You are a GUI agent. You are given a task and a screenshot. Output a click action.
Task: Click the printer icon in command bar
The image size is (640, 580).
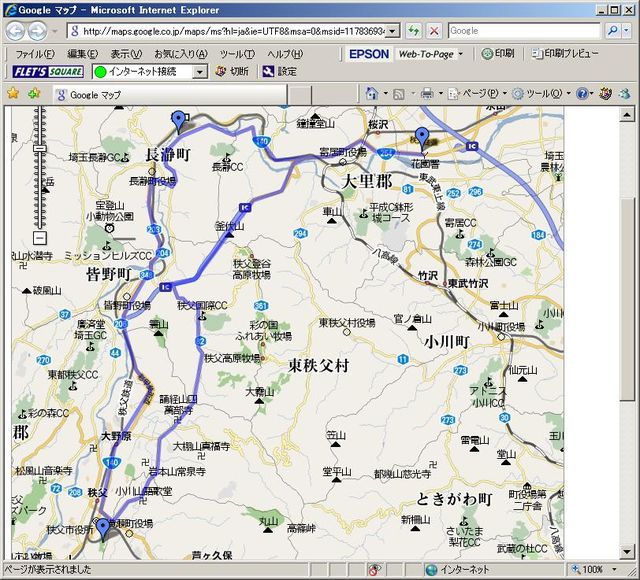(x=427, y=93)
